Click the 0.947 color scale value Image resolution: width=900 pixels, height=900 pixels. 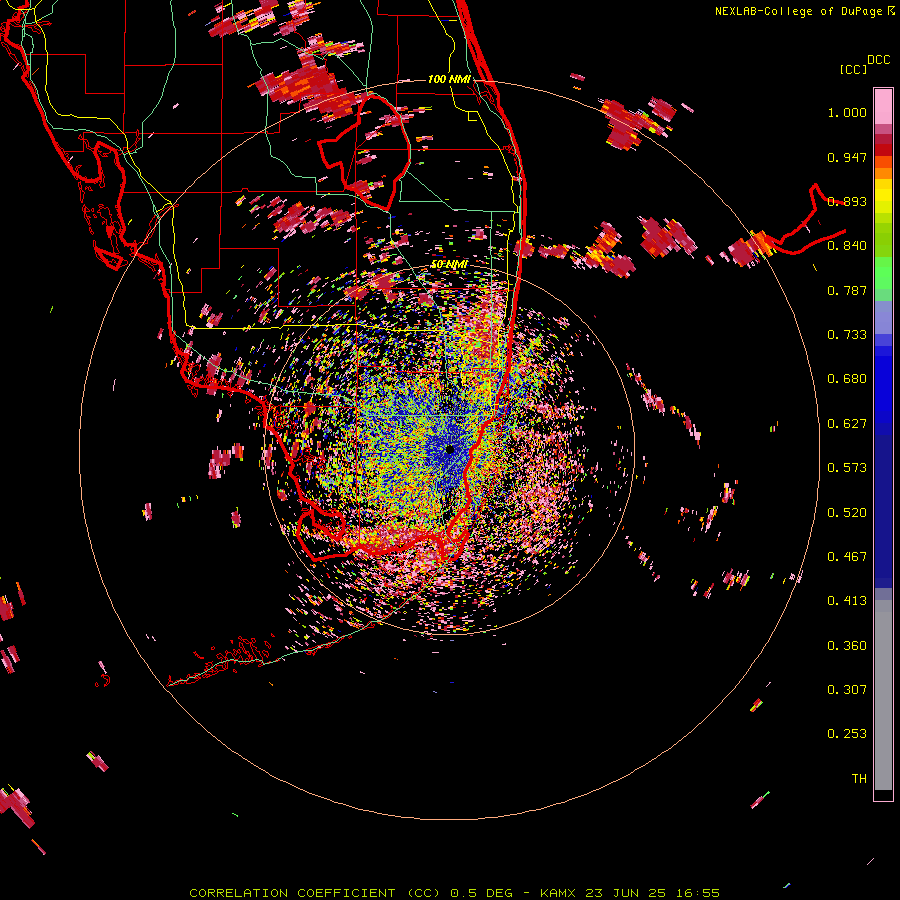click(847, 157)
